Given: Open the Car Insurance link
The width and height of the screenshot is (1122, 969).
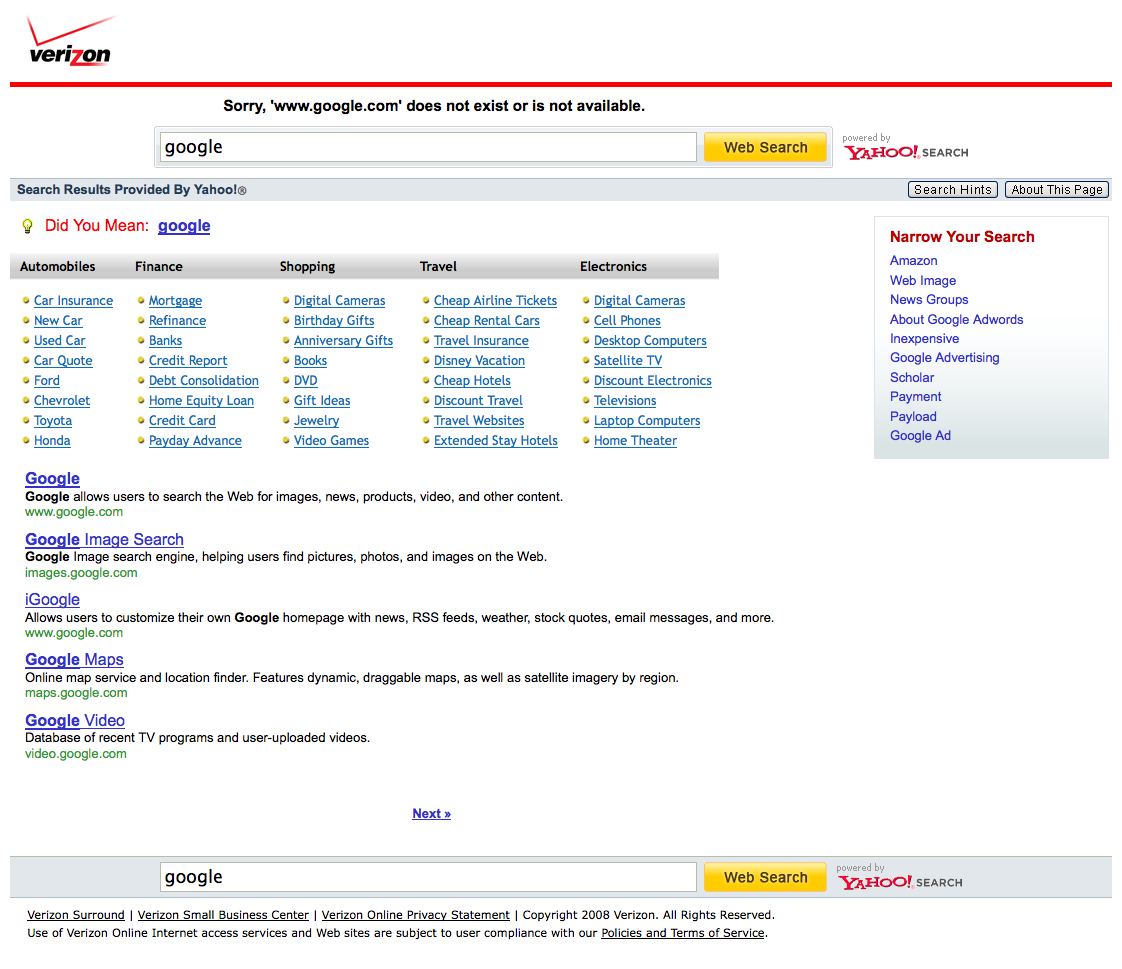Looking at the screenshot, I should (73, 301).
